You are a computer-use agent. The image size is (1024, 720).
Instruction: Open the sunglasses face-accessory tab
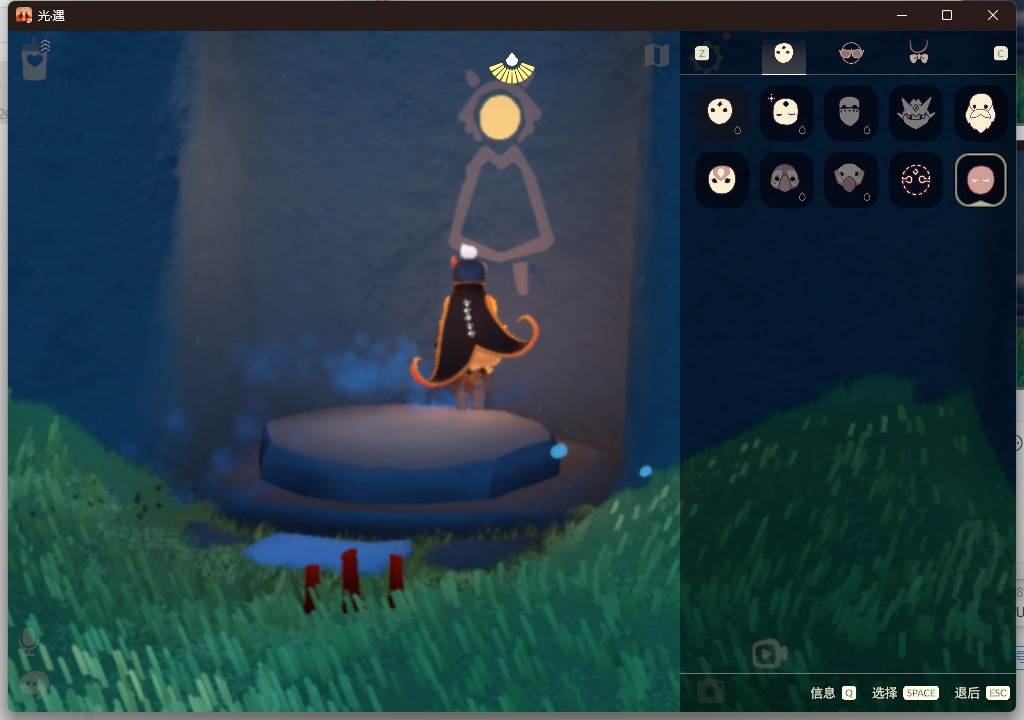pos(850,53)
